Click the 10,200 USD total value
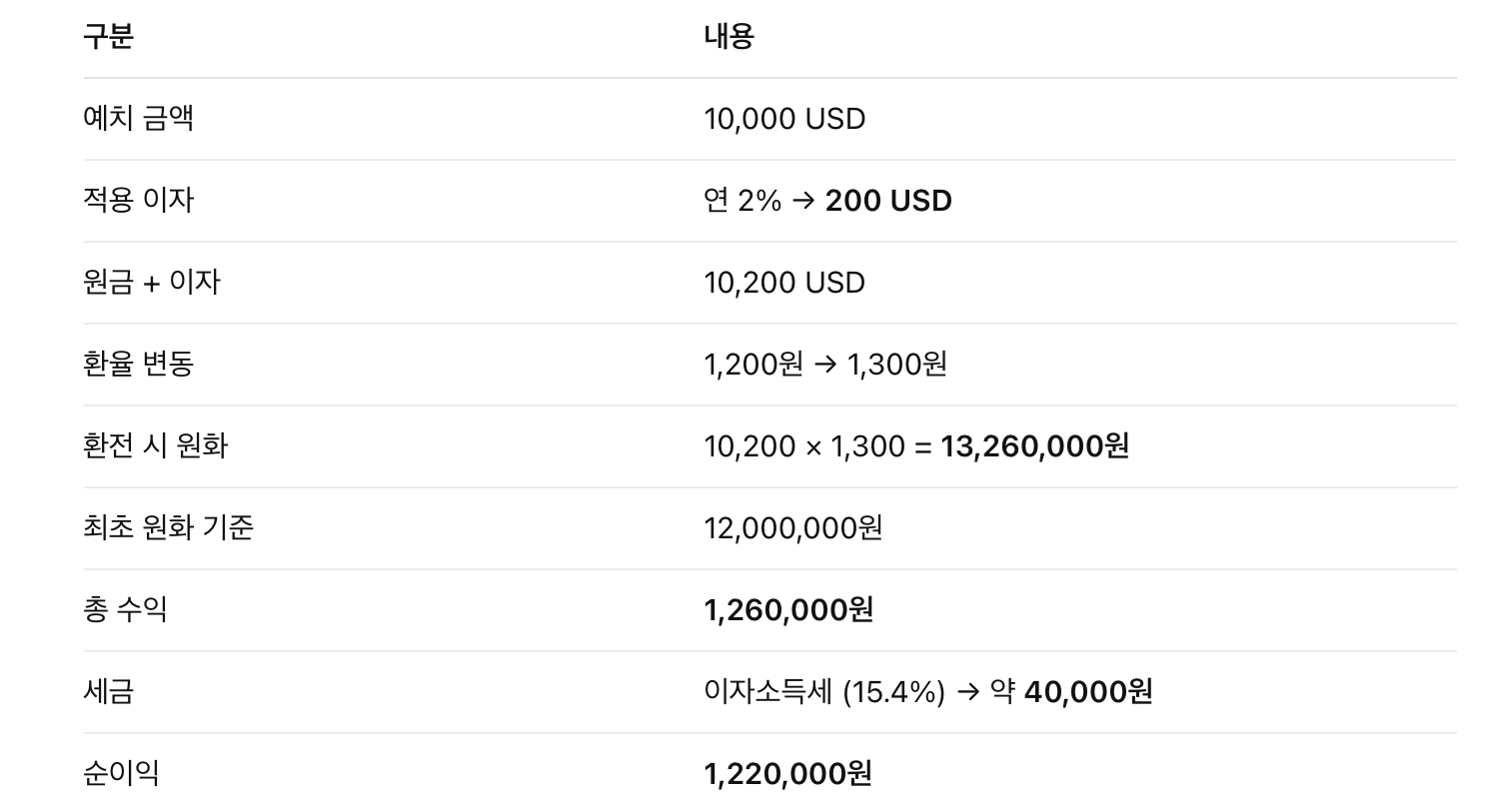The image size is (1491, 812). click(784, 283)
